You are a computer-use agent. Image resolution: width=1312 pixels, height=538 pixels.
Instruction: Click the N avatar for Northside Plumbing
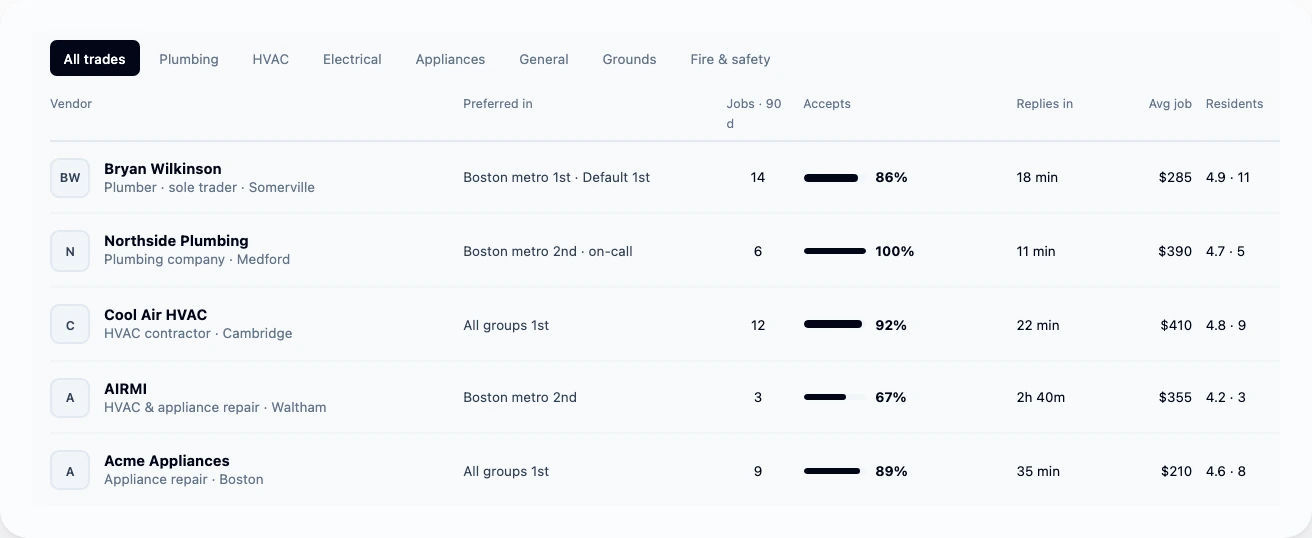70,252
